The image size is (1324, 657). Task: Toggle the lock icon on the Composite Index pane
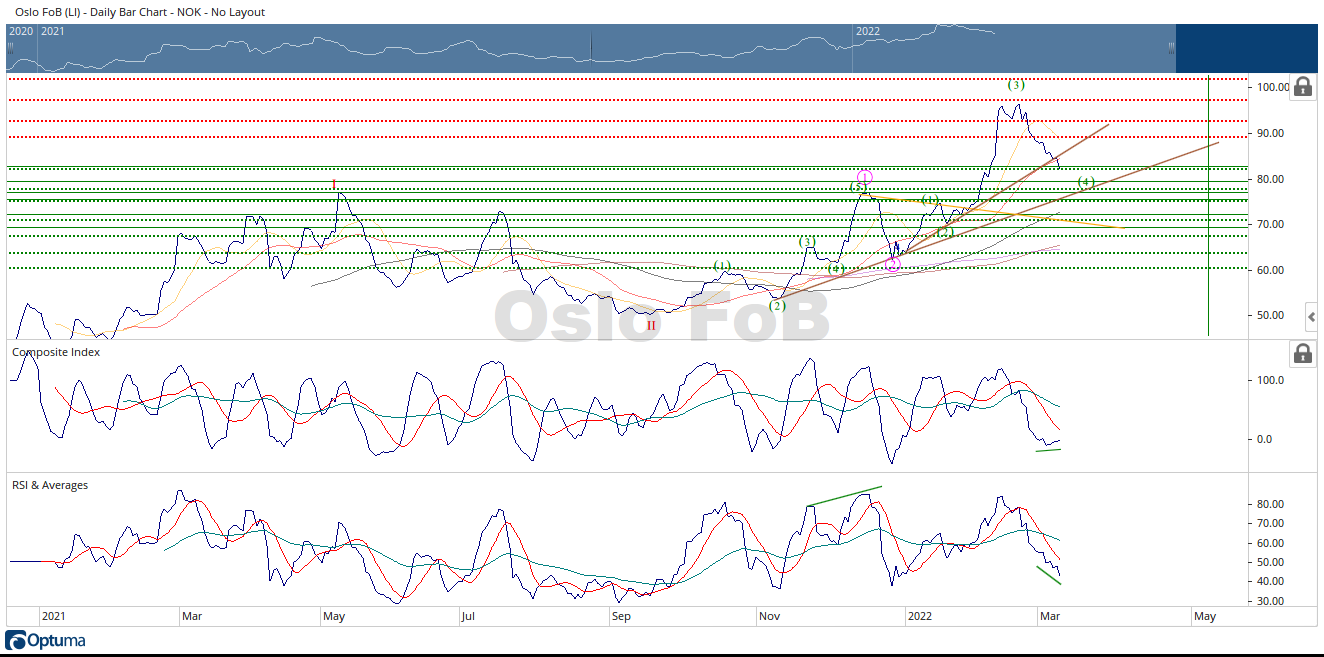coord(1302,353)
